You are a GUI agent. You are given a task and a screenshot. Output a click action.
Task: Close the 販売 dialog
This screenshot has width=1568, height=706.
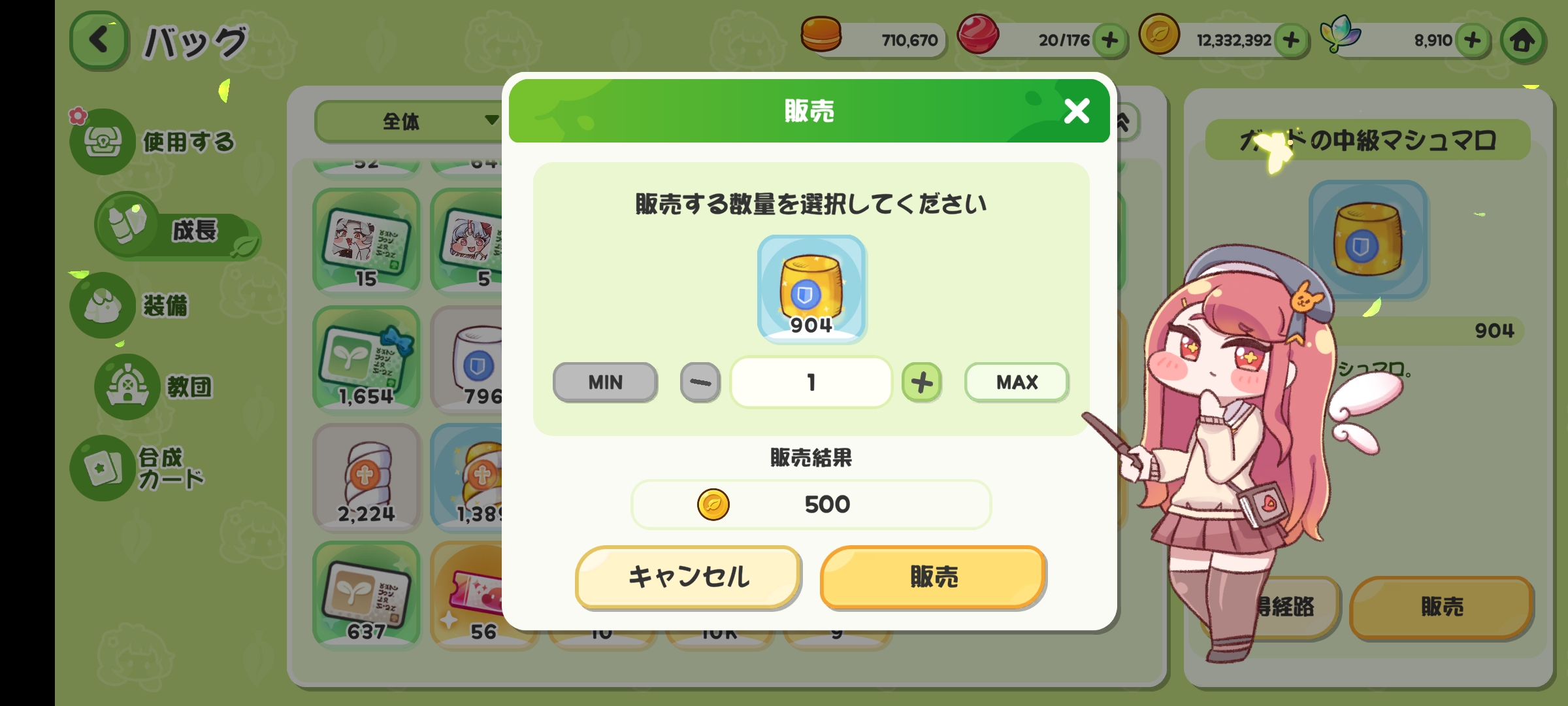(1076, 110)
